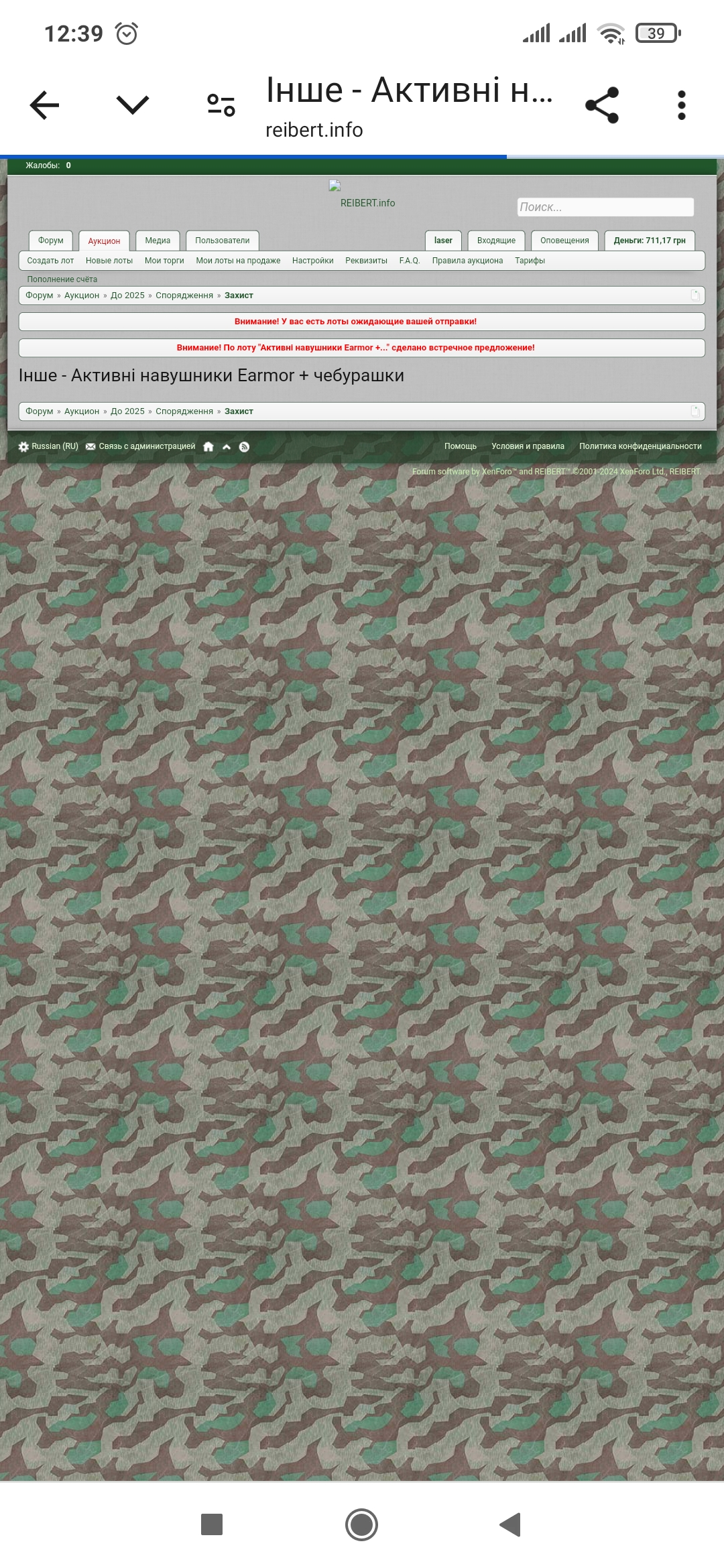Viewport: 724px width, 1568px height.
Task: Open the site settings tune icon
Action: (221, 105)
